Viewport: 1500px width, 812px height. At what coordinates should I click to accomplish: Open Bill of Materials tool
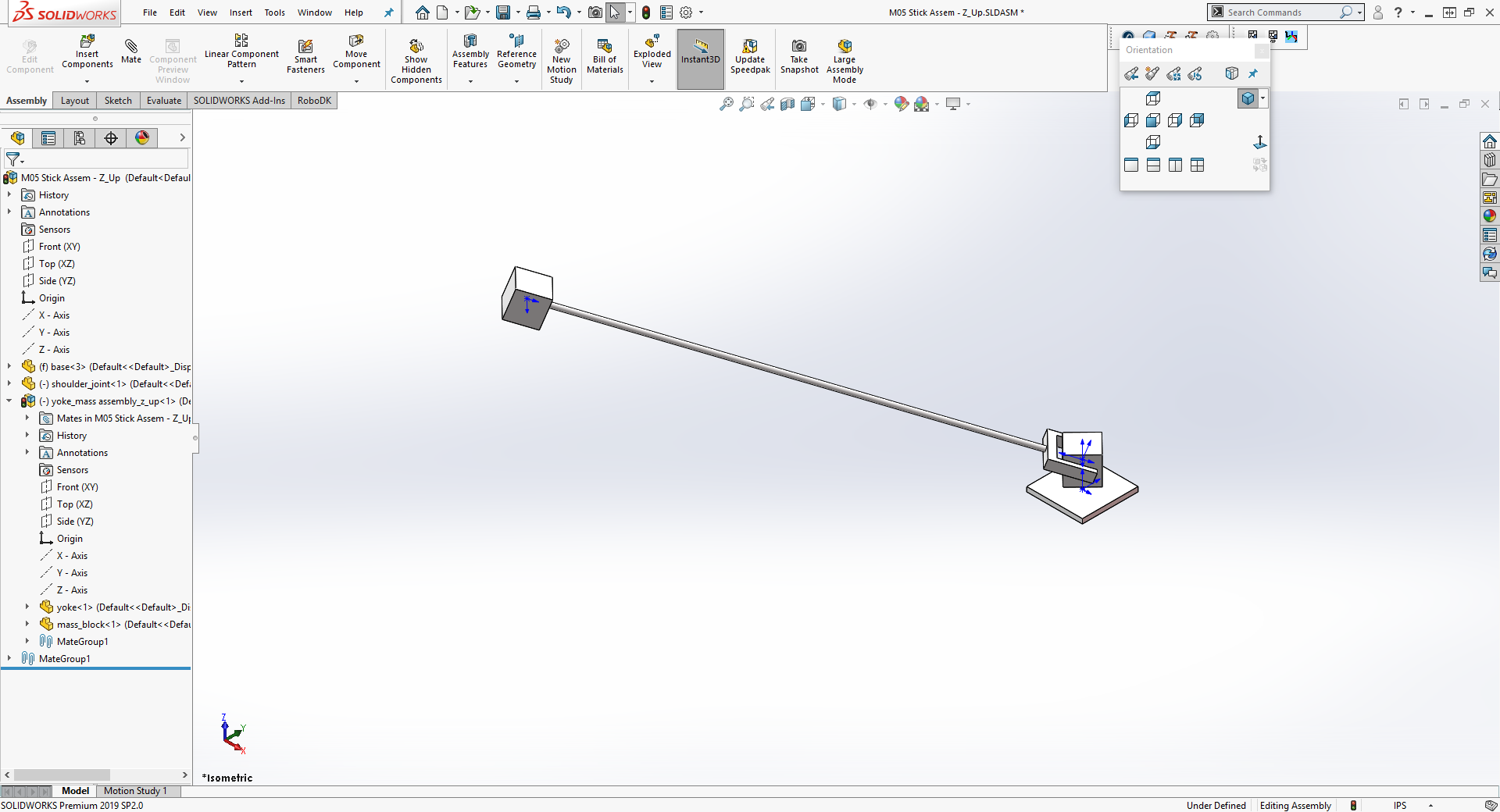click(x=605, y=56)
